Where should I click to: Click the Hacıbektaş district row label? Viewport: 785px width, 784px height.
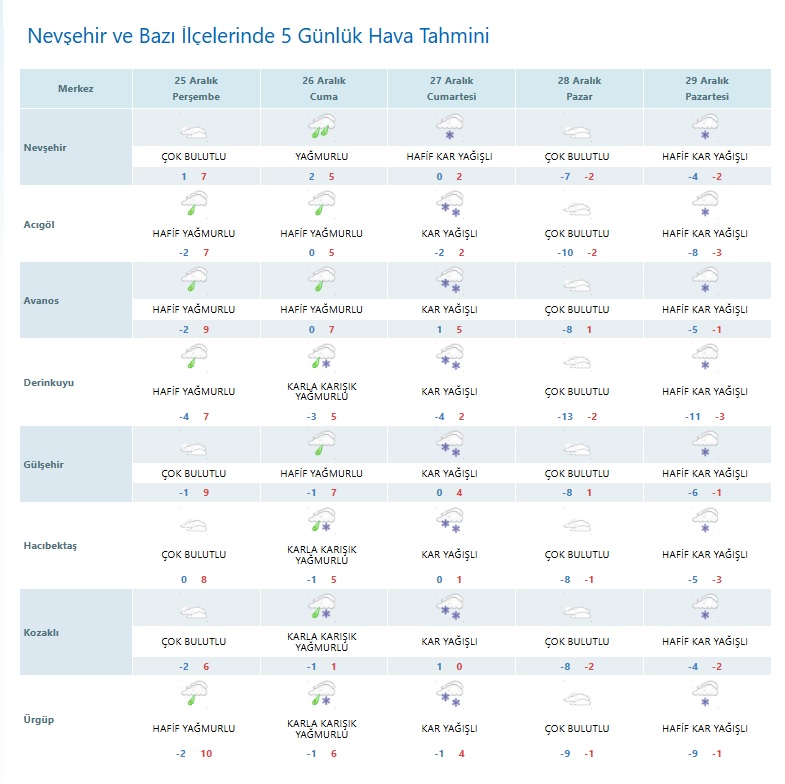pos(50,545)
